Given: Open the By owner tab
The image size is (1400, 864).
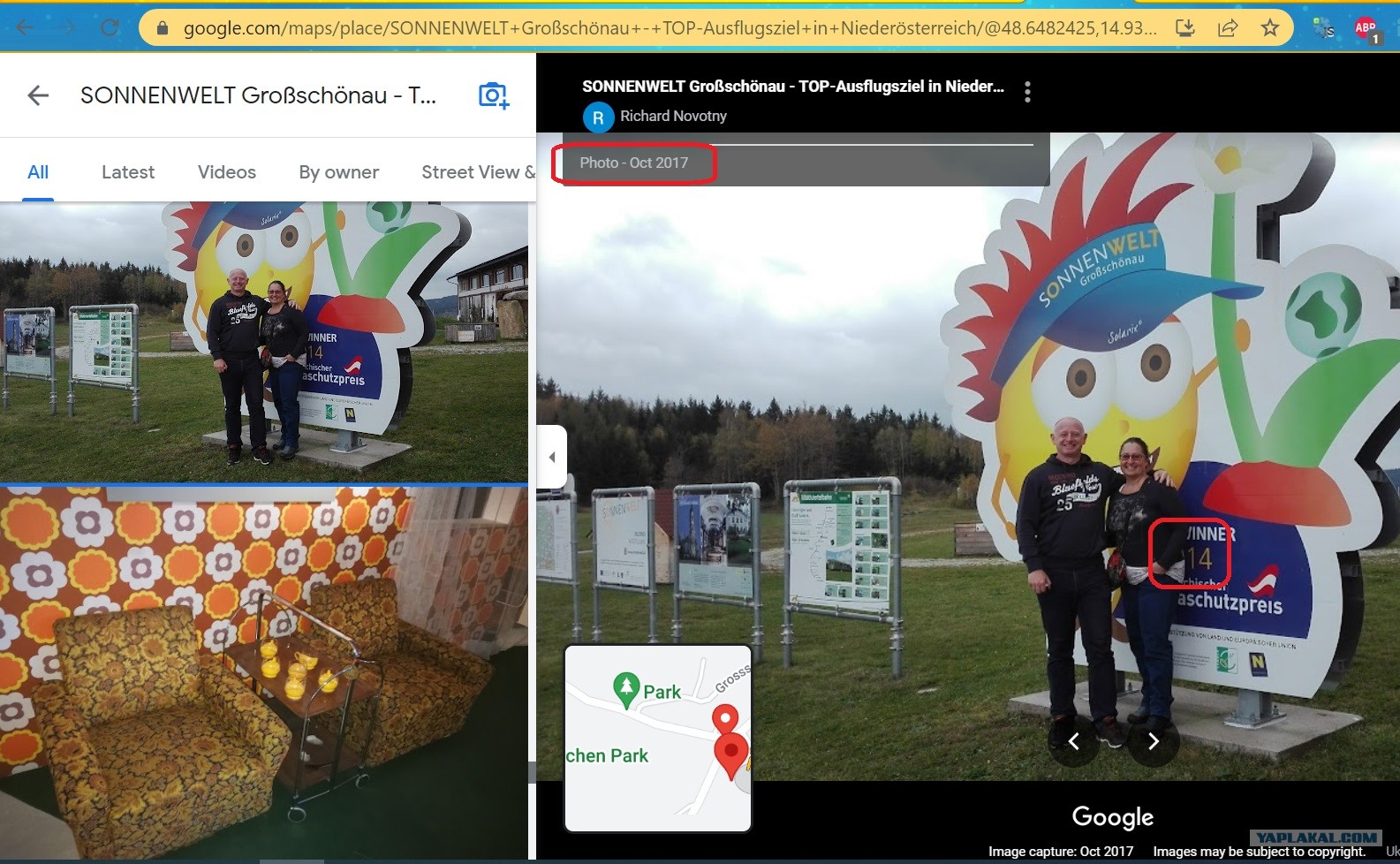Looking at the screenshot, I should coord(339,172).
